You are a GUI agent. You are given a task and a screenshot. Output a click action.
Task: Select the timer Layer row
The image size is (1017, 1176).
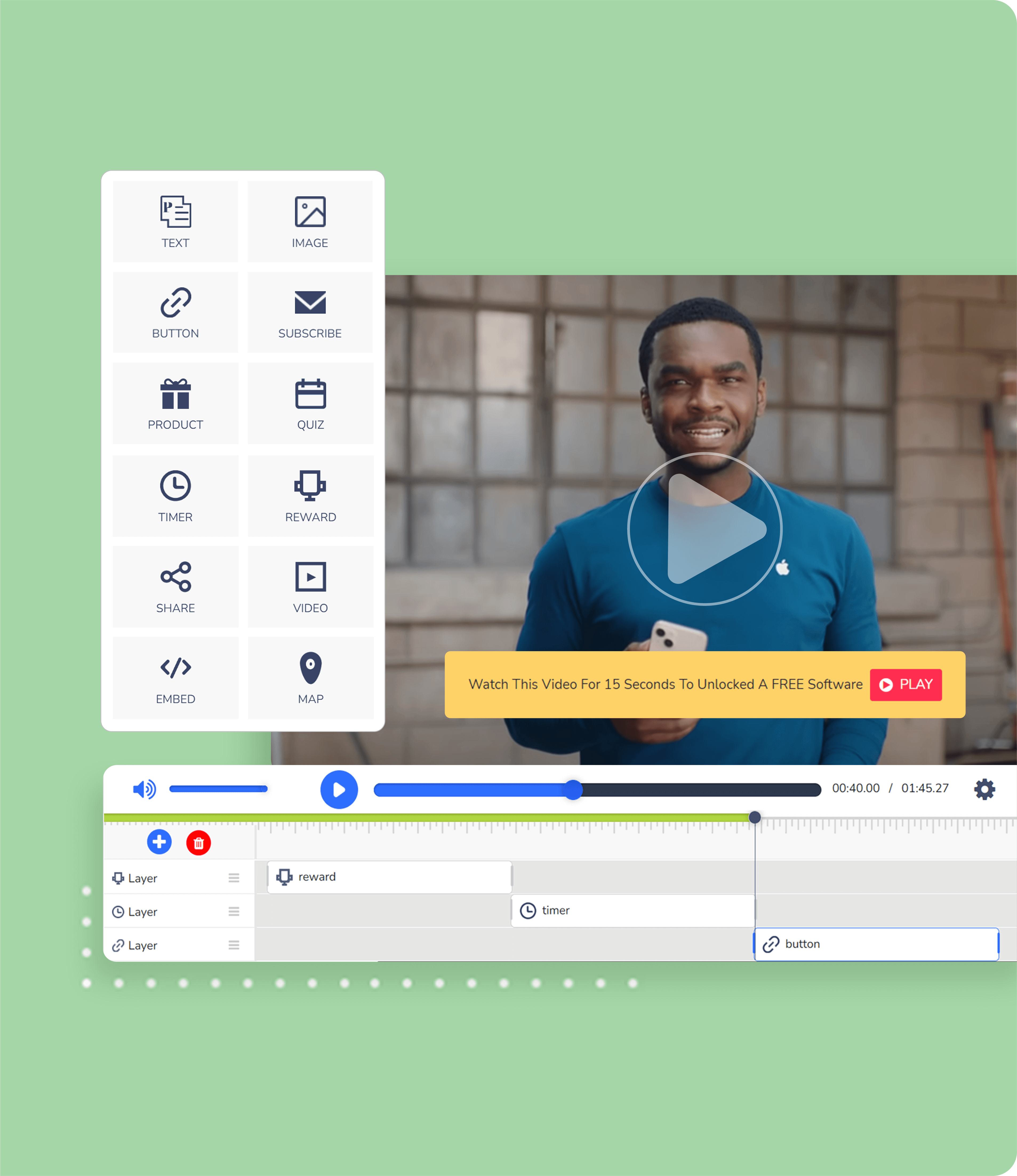coord(179,912)
